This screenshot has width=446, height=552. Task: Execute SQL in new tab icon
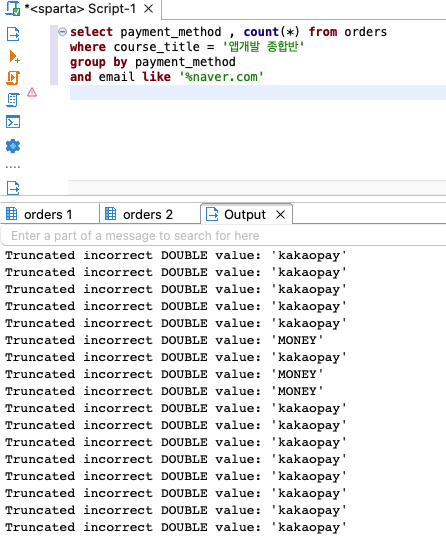[14, 56]
